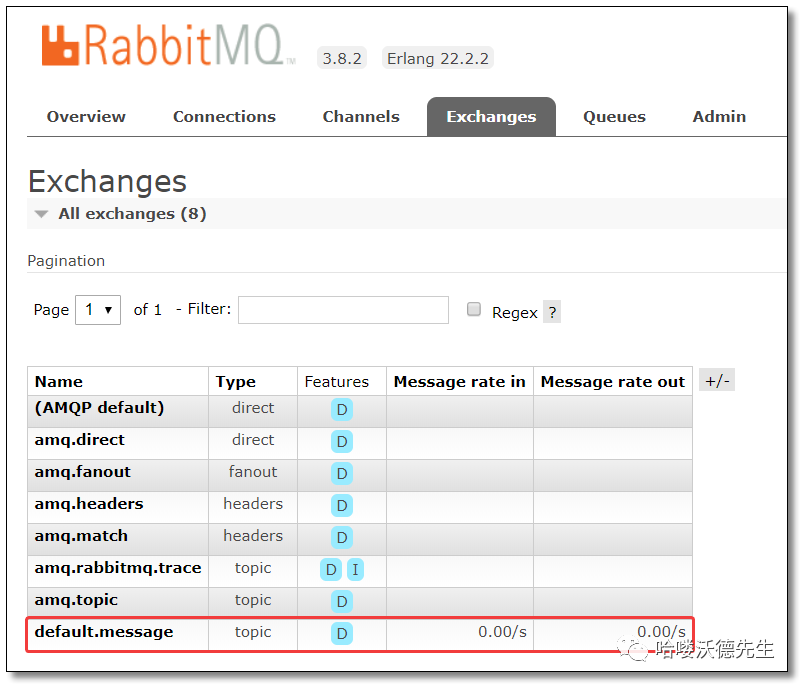Click the version 3.8.2 label
Screen dimensions: 800x684
(x=342, y=58)
